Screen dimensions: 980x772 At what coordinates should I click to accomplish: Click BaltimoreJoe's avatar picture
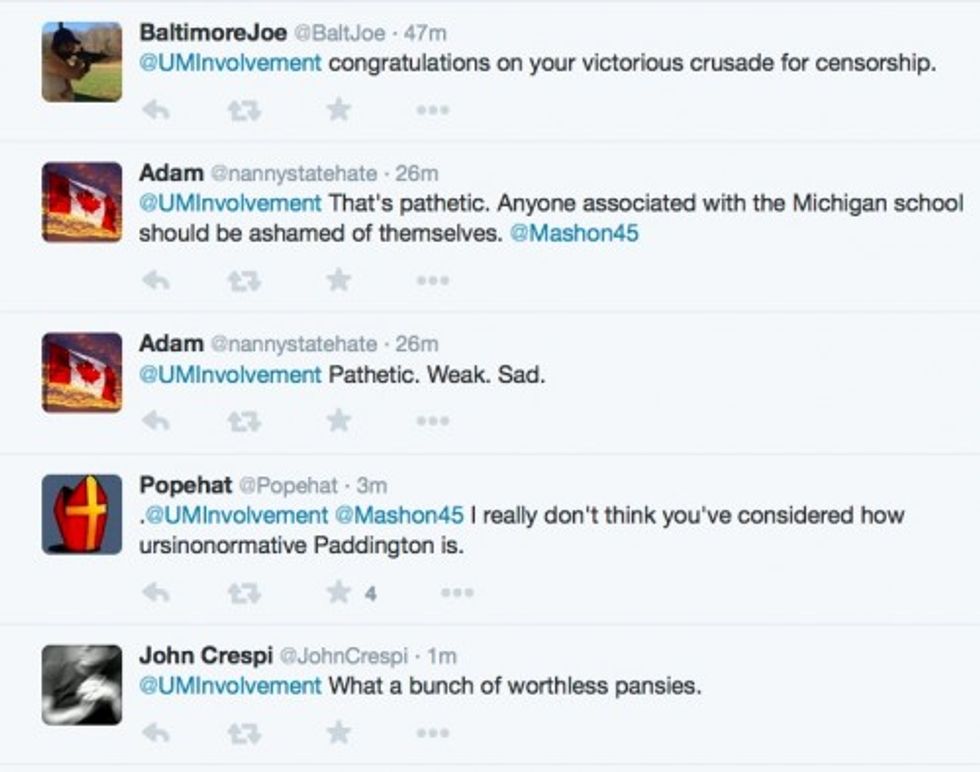click(x=82, y=62)
